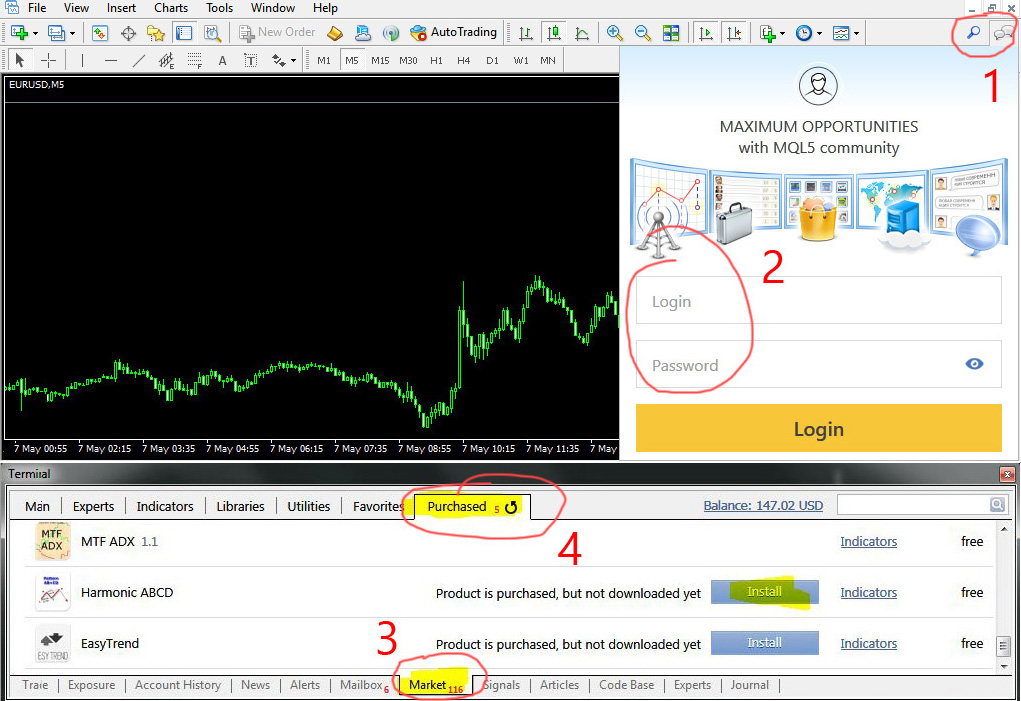1021x701 pixels.
Task: Click the Zoom Out magnifier icon
Action: pyautogui.click(x=642, y=33)
